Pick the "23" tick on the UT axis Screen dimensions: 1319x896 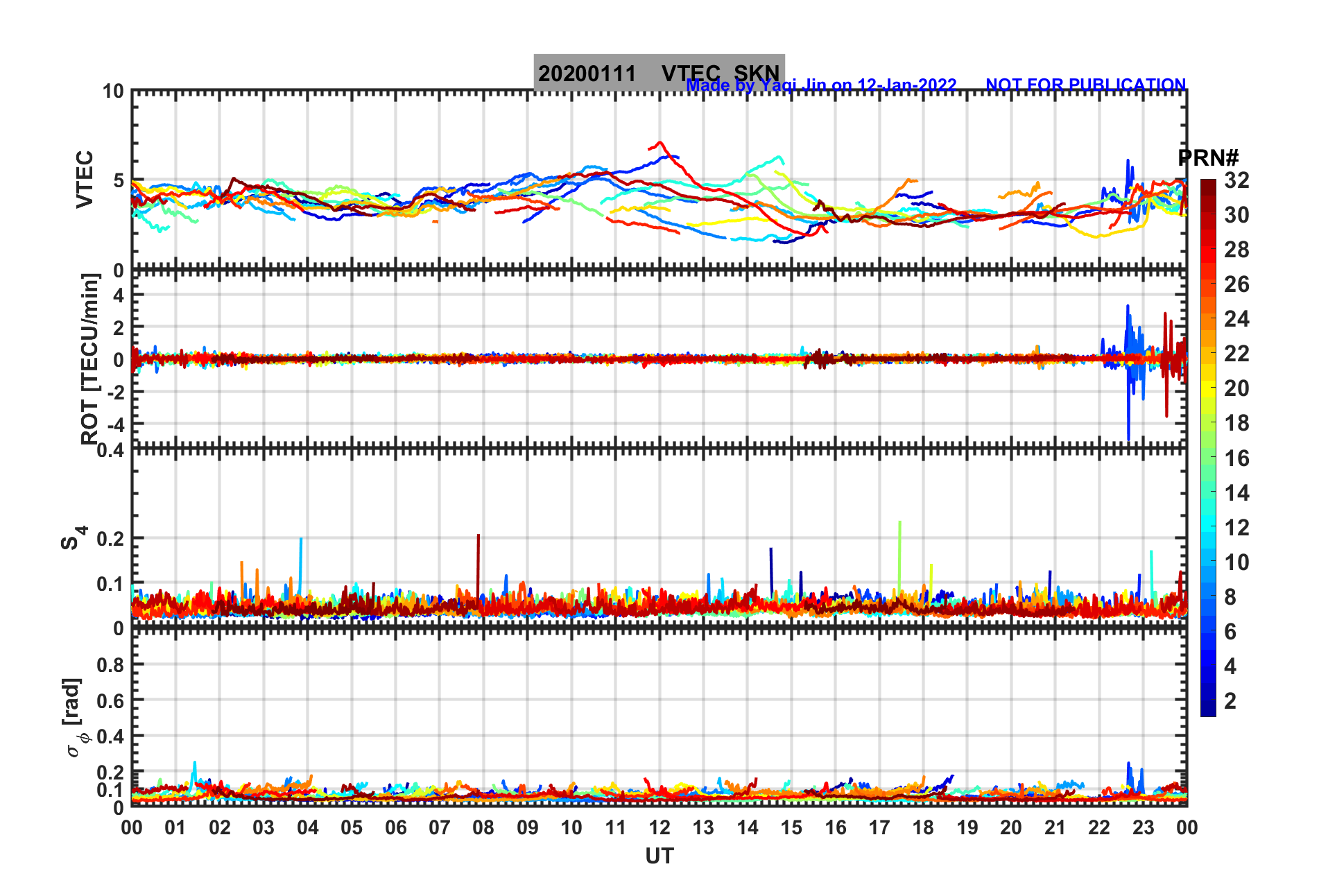[1143, 827]
